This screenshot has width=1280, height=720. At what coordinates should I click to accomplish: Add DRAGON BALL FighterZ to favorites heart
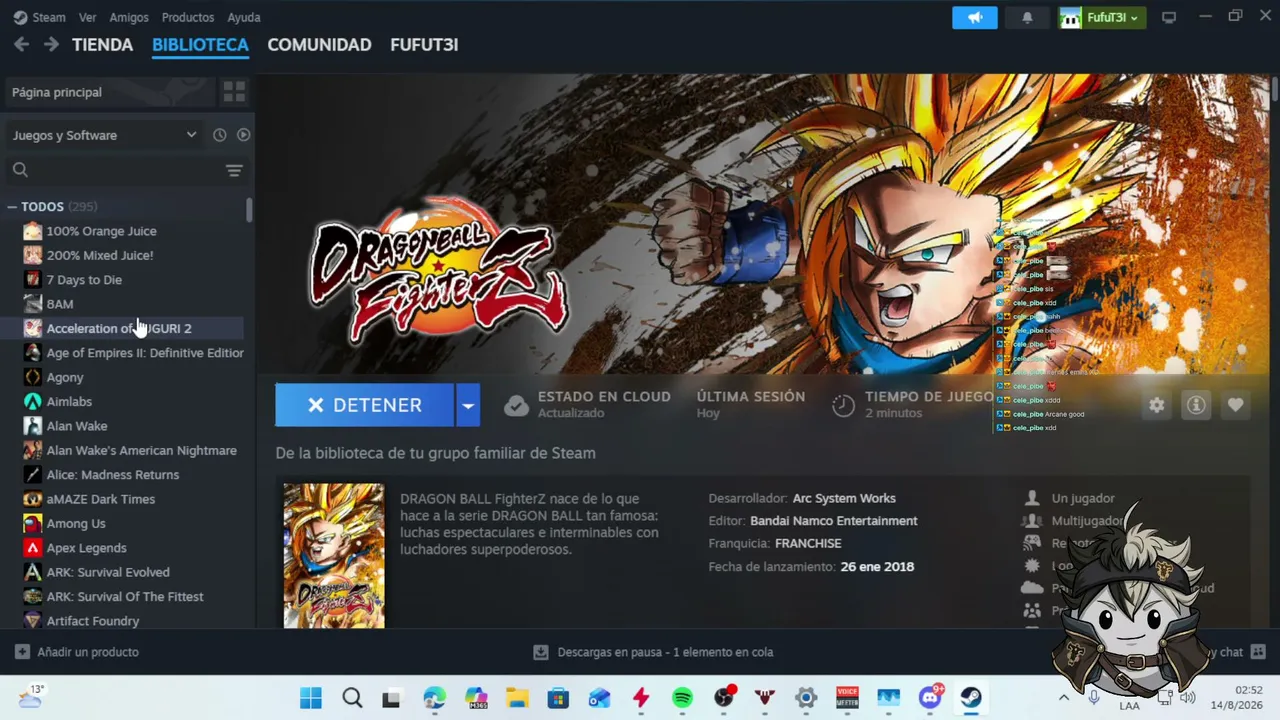coord(1236,405)
